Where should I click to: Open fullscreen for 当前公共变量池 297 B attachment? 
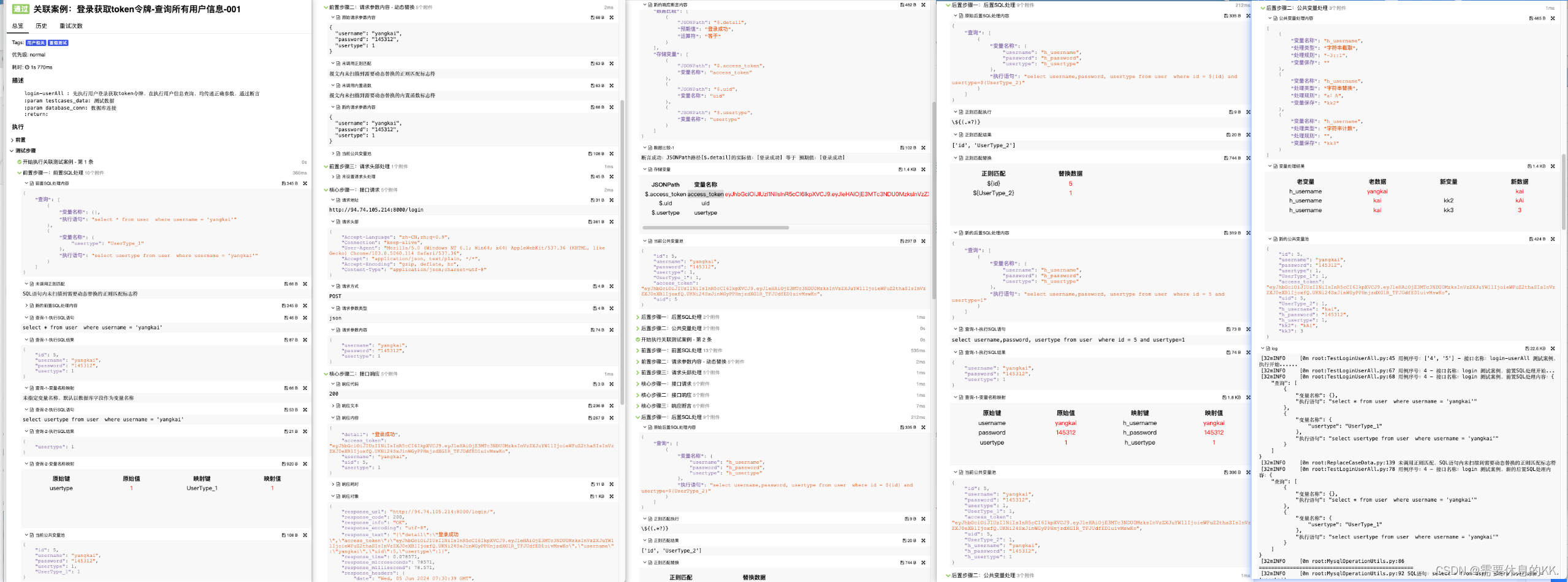924,241
